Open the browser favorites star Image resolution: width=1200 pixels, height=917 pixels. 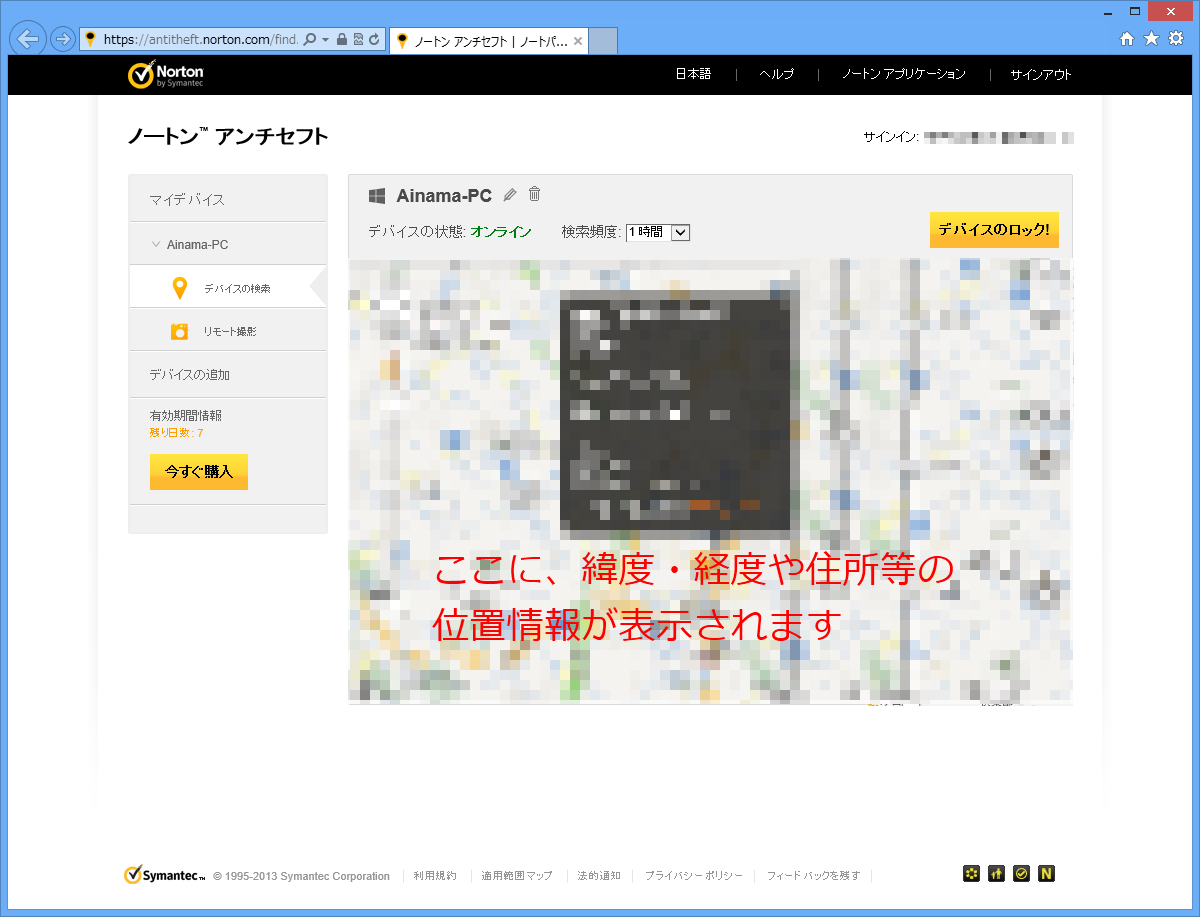tap(1151, 39)
